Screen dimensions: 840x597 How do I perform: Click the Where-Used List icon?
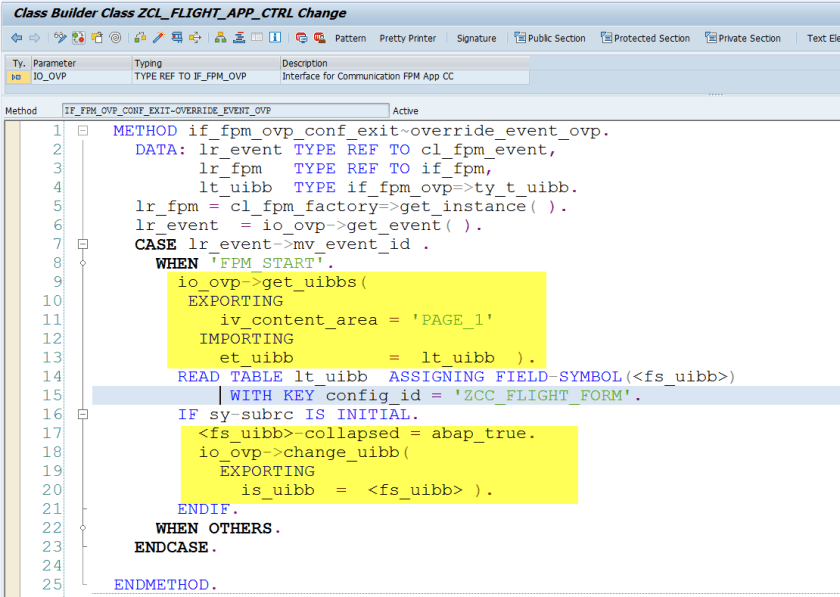coord(195,38)
